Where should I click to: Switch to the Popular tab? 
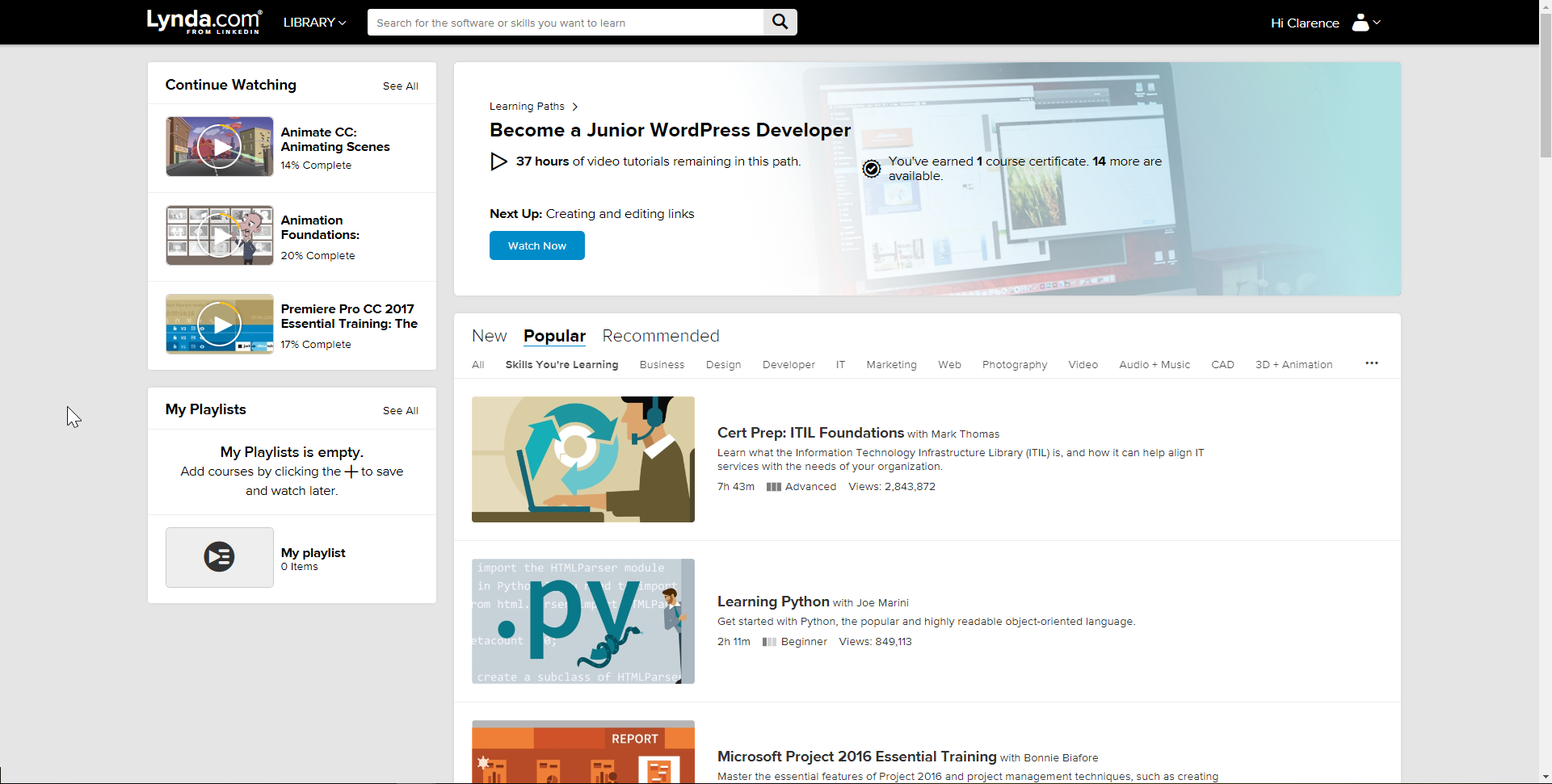[554, 336]
